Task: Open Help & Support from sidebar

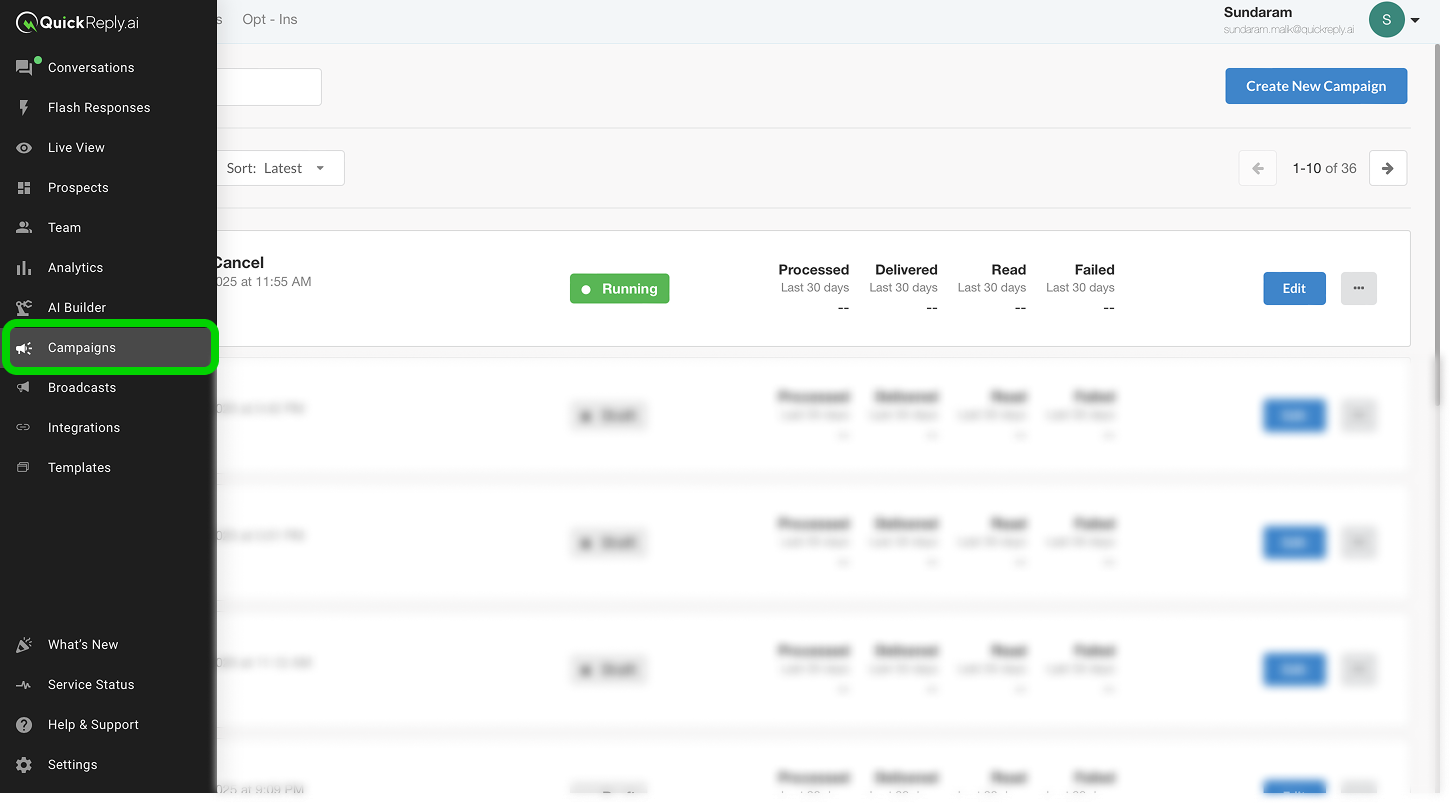Action: pos(93,725)
